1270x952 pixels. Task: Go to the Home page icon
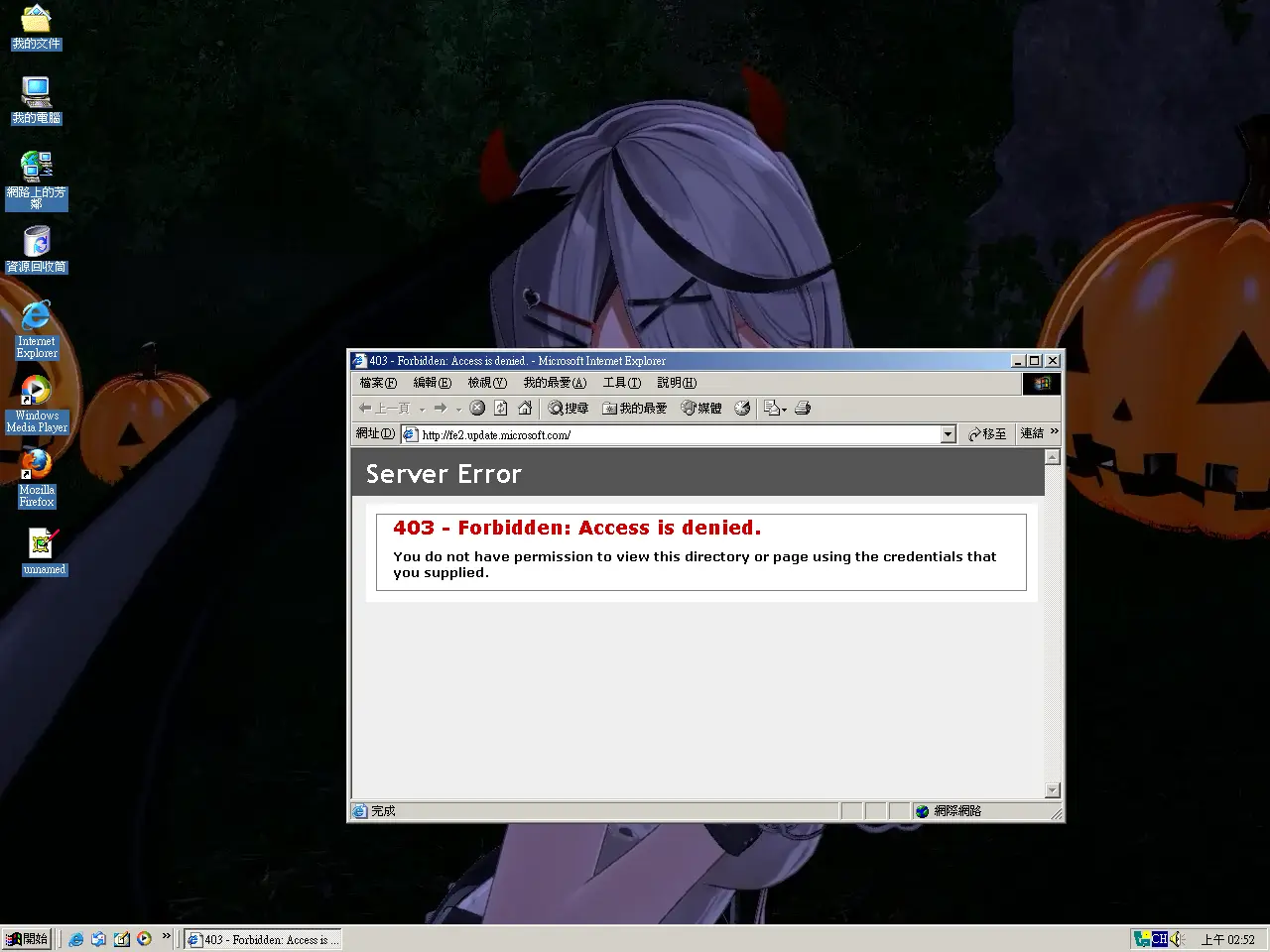click(525, 408)
